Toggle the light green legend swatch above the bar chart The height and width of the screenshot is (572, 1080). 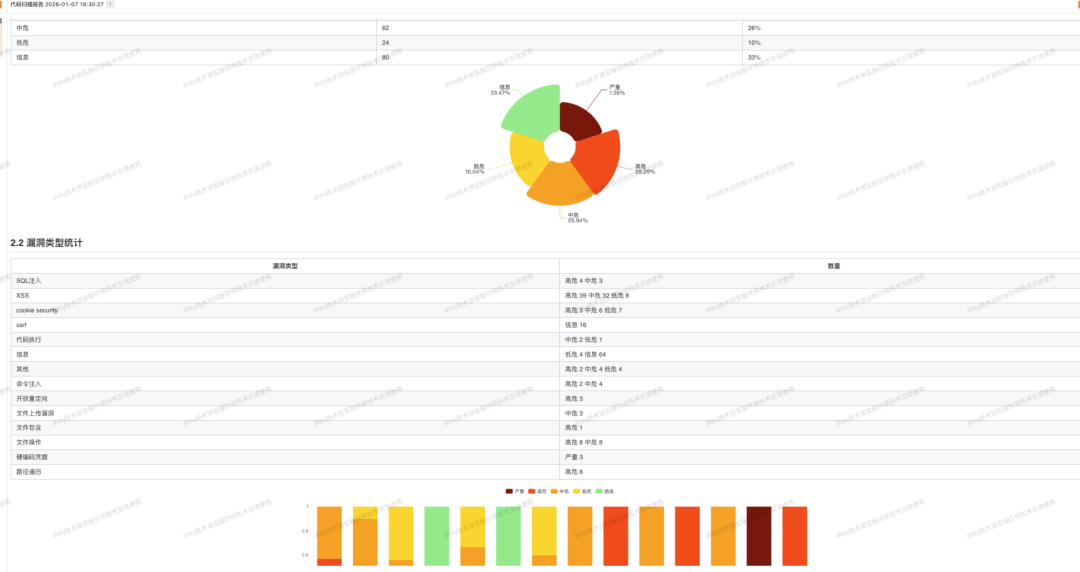tap(599, 491)
